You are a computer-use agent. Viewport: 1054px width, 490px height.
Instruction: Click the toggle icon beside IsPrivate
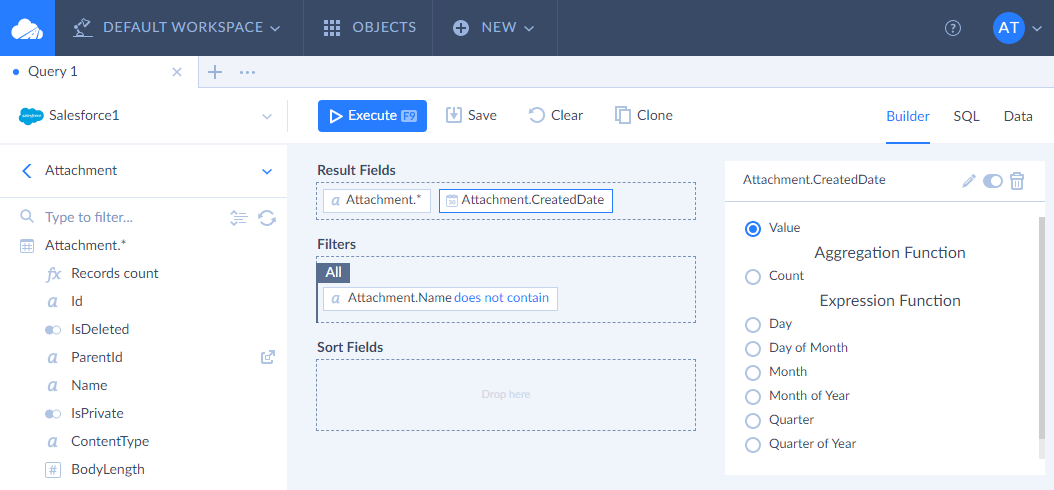click(53, 414)
